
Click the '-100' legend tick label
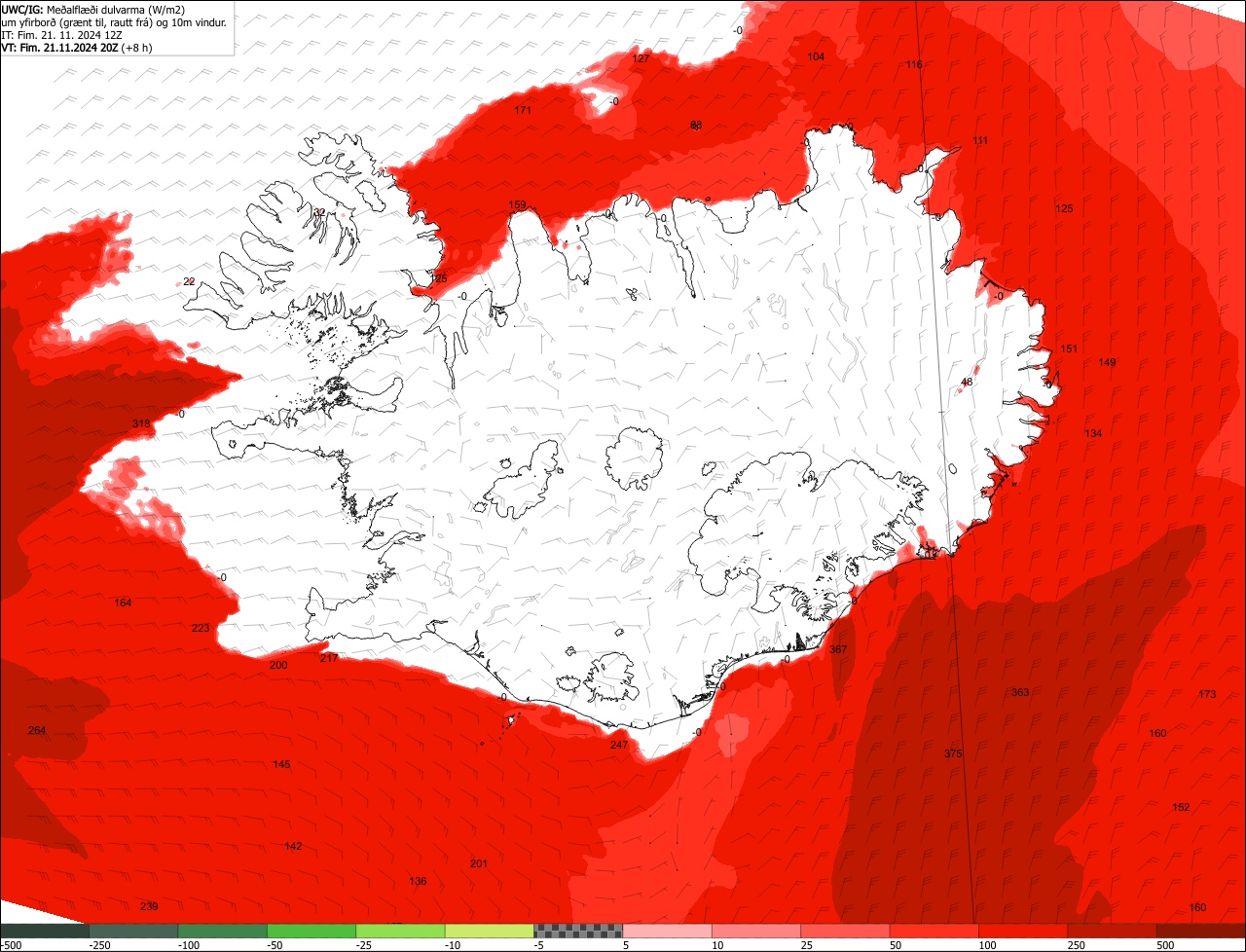(x=188, y=944)
